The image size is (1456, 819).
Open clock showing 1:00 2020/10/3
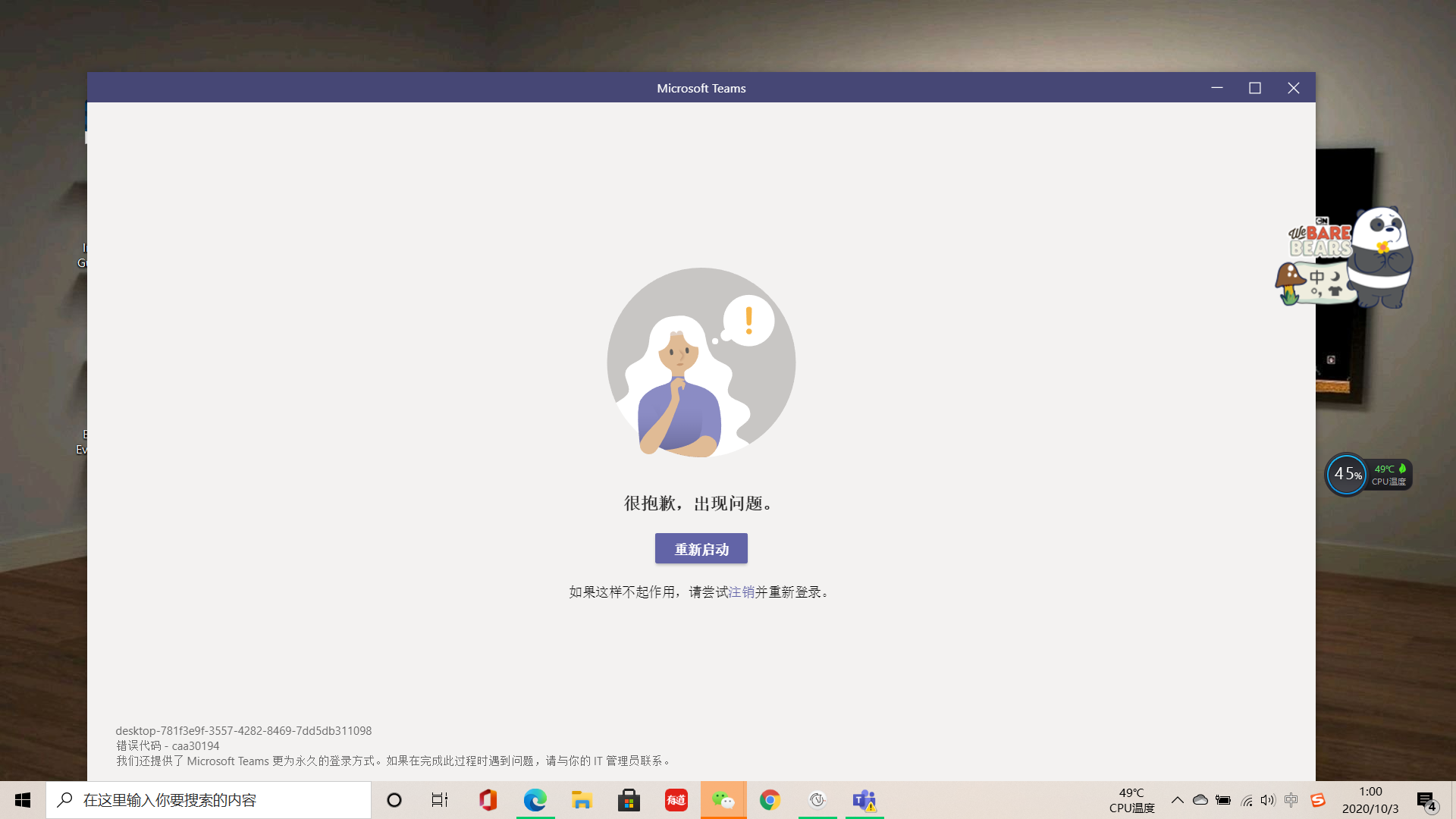click(x=1370, y=800)
